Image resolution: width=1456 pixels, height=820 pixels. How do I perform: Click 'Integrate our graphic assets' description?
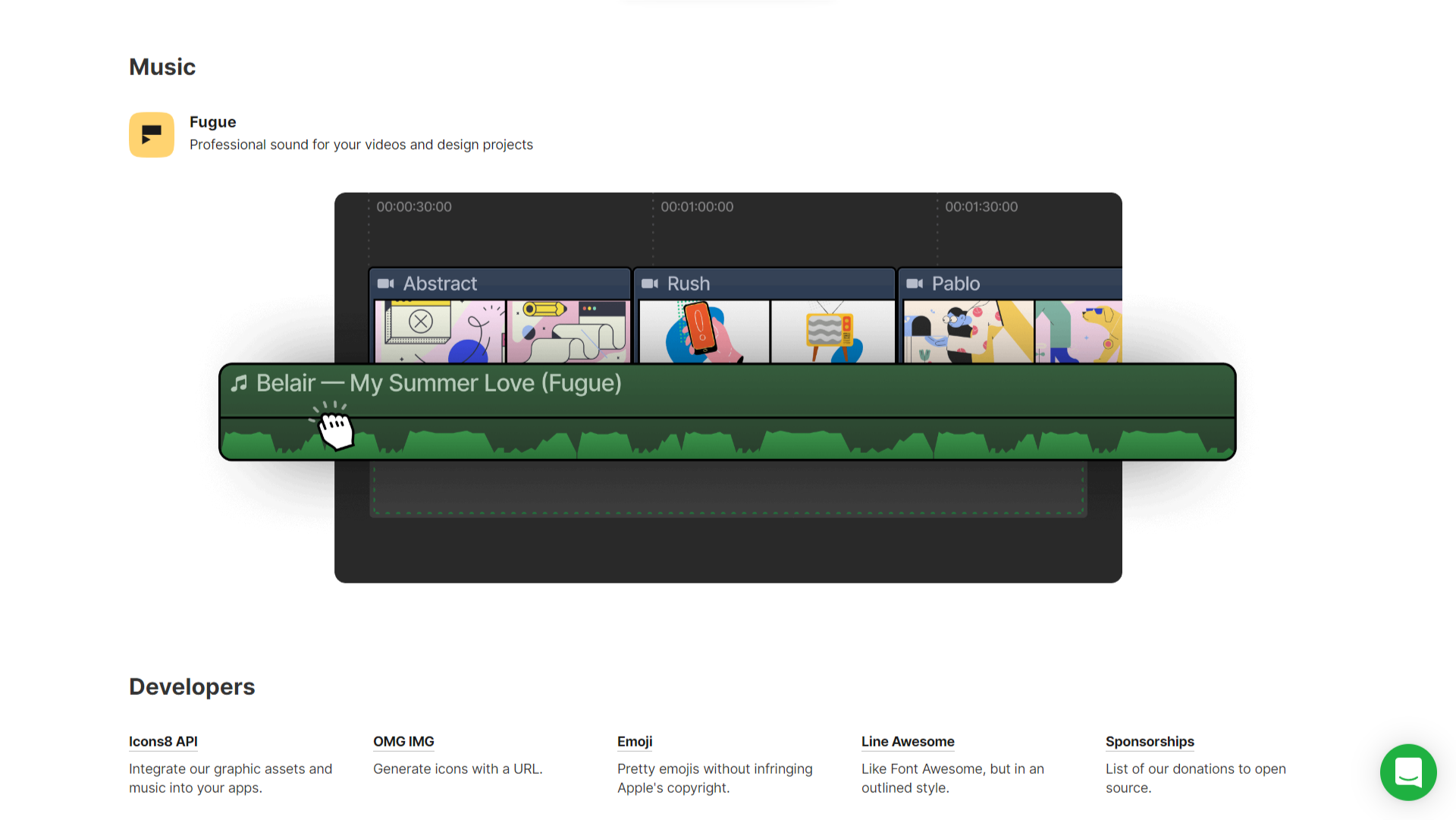[231, 778]
